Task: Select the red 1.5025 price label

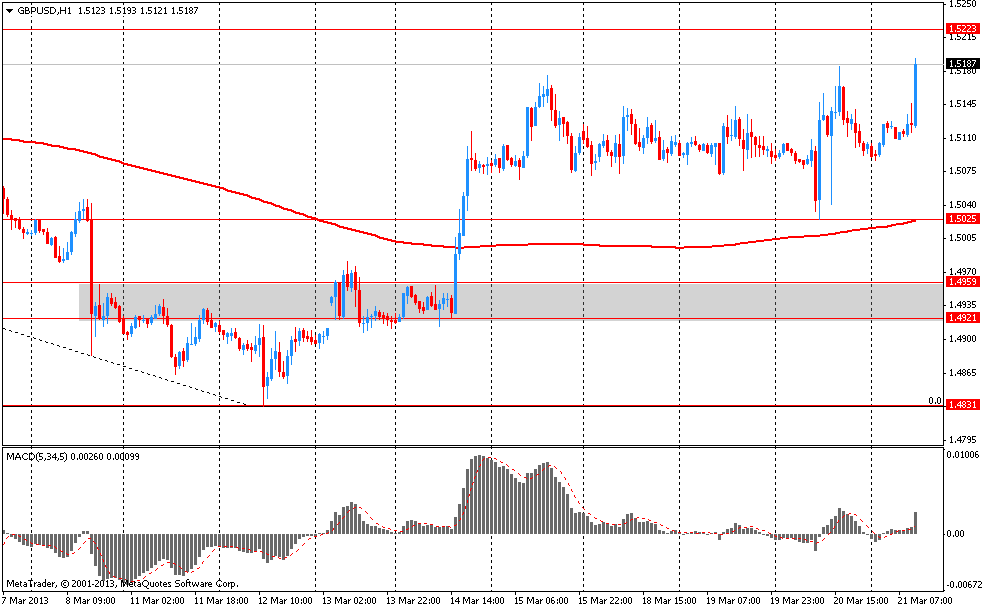Action: coord(961,219)
